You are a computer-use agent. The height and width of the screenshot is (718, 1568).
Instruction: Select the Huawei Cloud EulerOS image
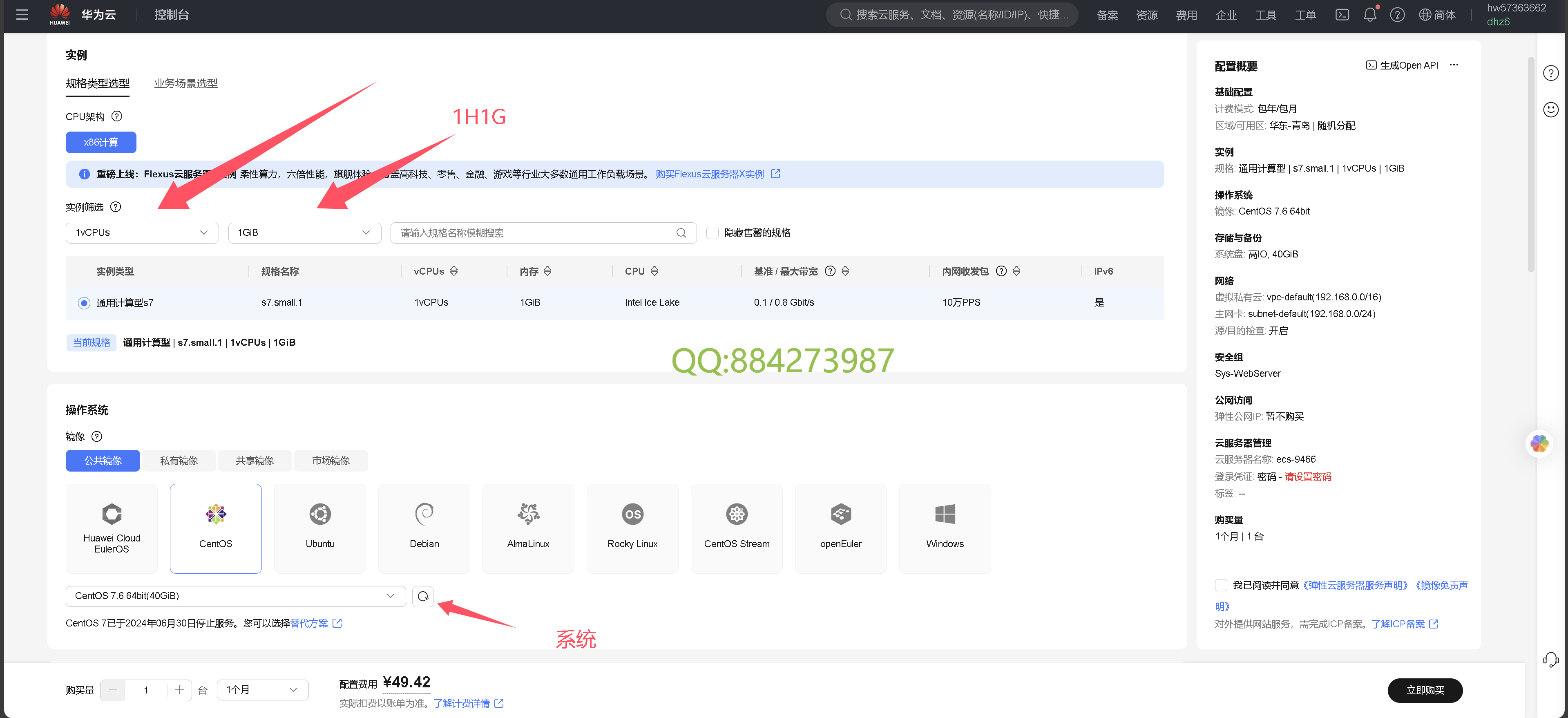112,528
